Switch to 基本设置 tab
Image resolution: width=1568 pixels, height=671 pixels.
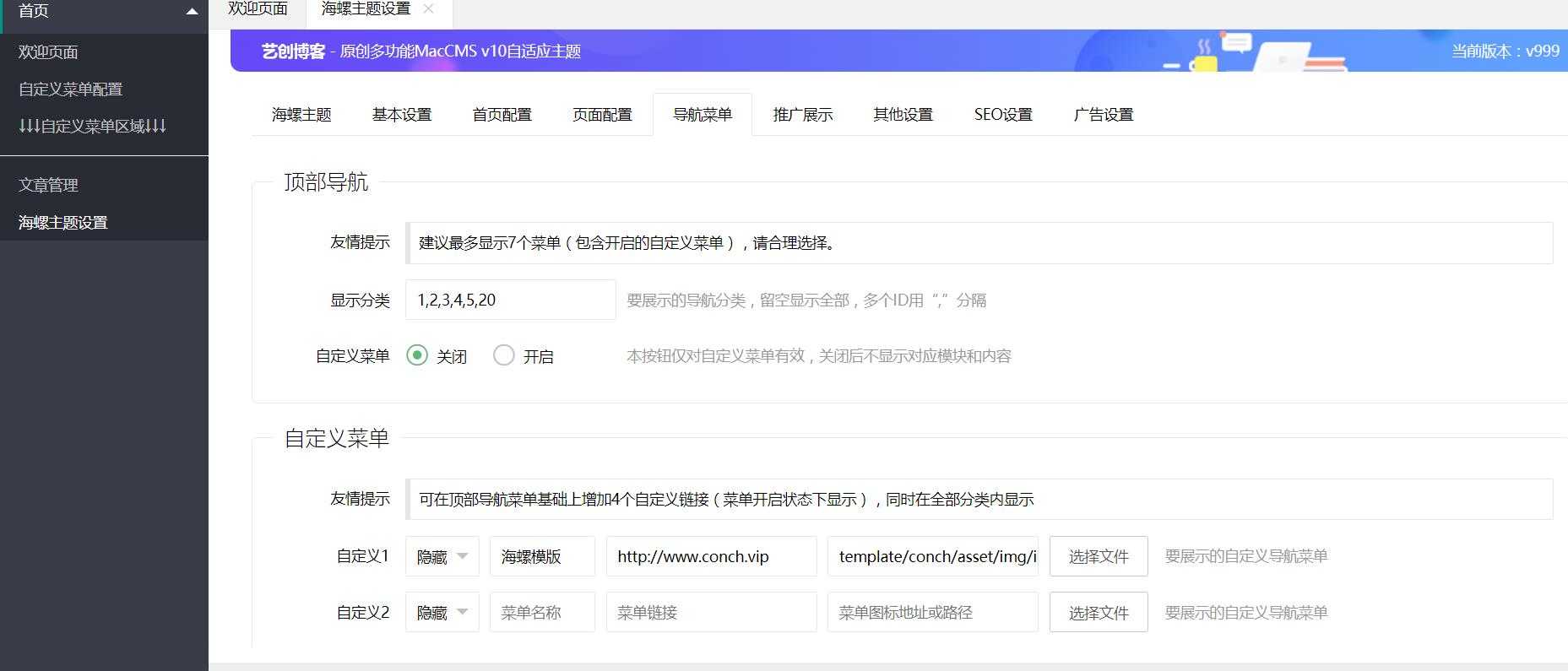point(402,114)
